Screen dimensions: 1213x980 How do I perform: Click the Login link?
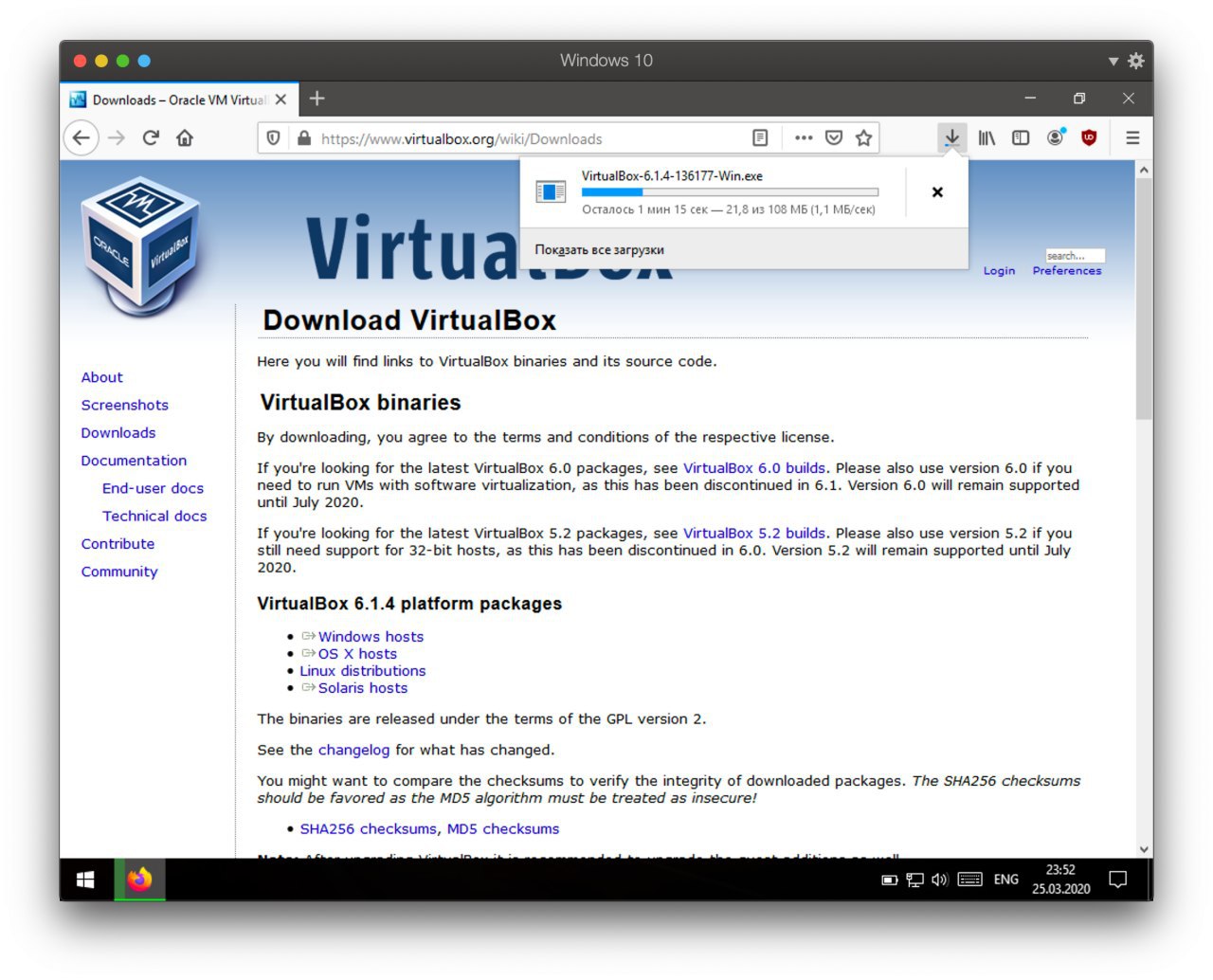[x=999, y=271]
